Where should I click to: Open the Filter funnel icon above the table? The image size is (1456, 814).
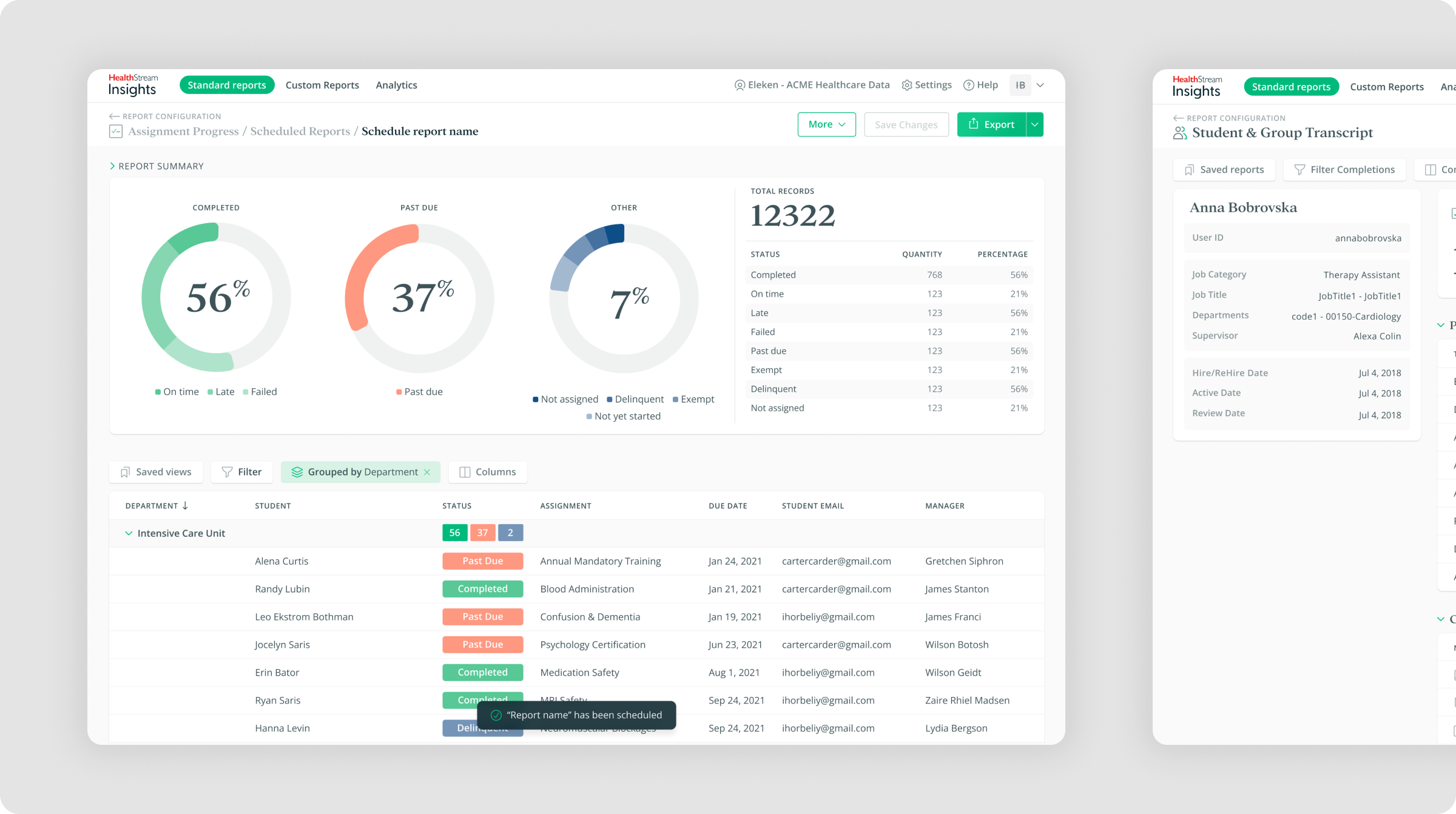click(226, 471)
